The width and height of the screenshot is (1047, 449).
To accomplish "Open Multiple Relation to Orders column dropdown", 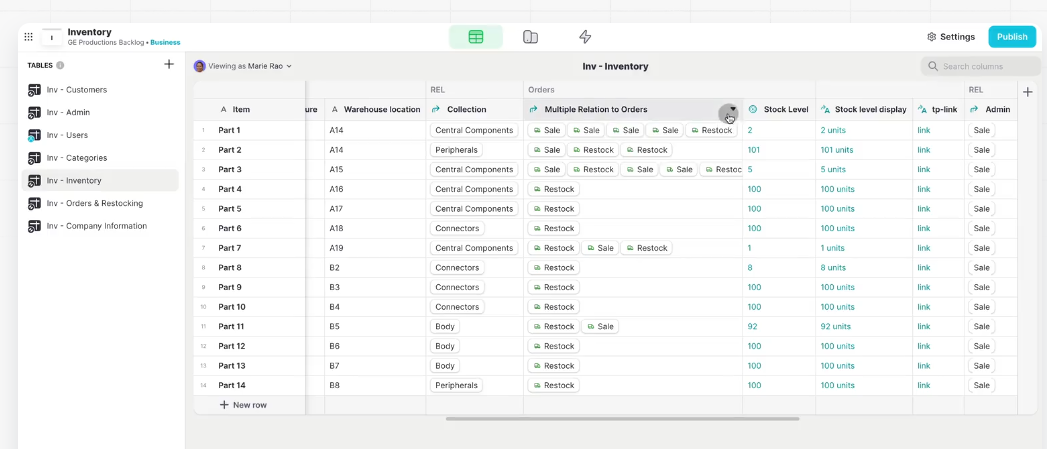I will [732, 110].
